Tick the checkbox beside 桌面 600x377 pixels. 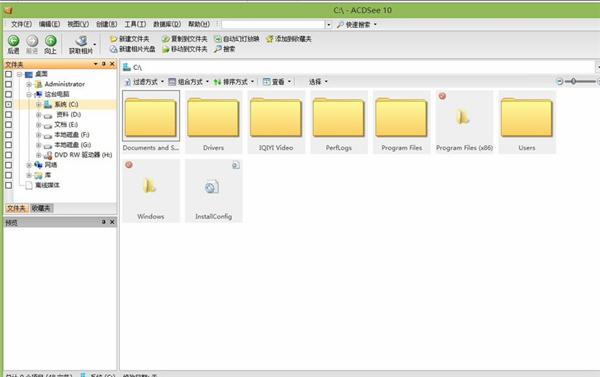(x=8, y=74)
